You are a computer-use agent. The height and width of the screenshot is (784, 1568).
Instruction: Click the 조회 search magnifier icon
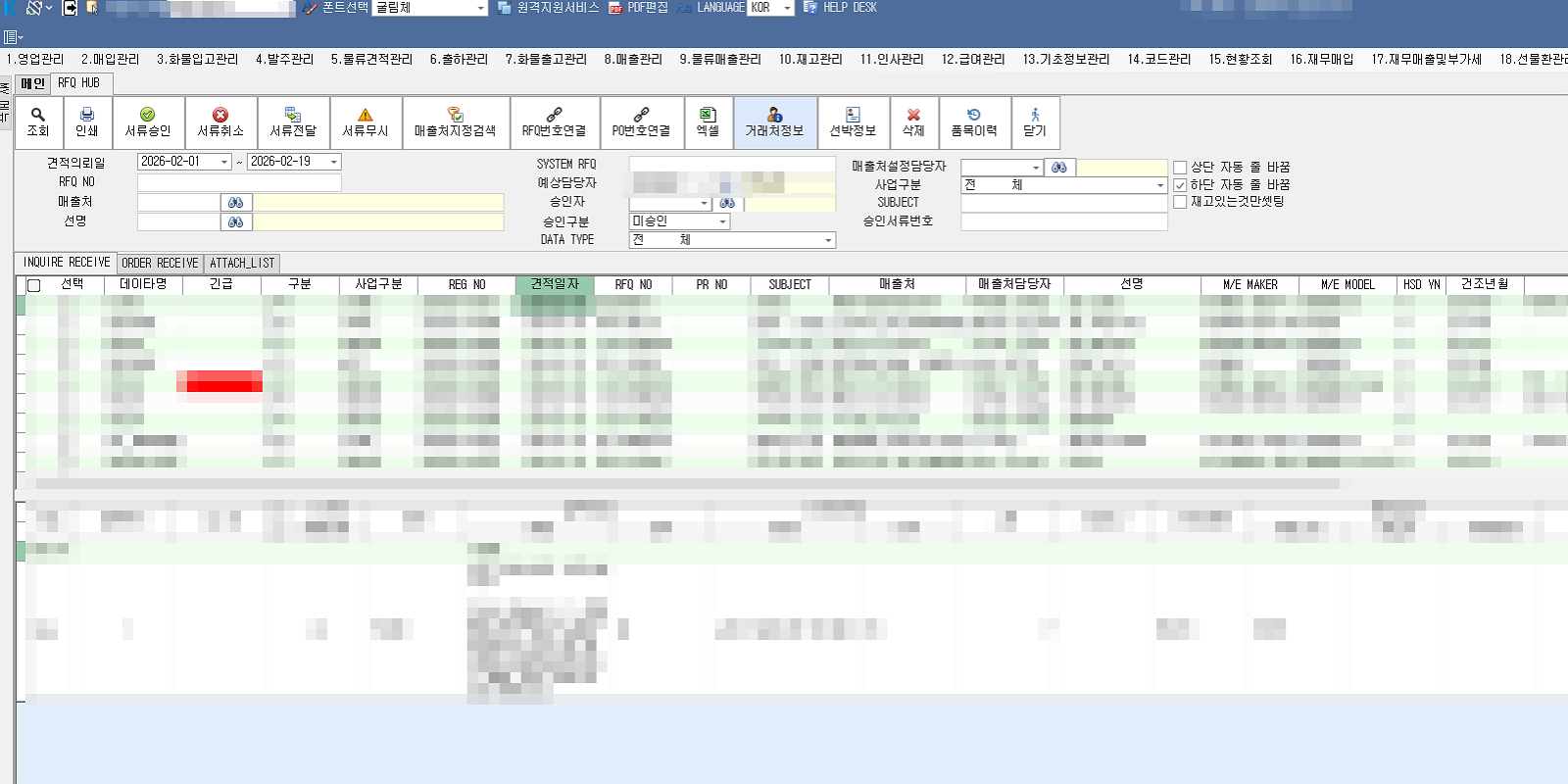pyautogui.click(x=38, y=116)
